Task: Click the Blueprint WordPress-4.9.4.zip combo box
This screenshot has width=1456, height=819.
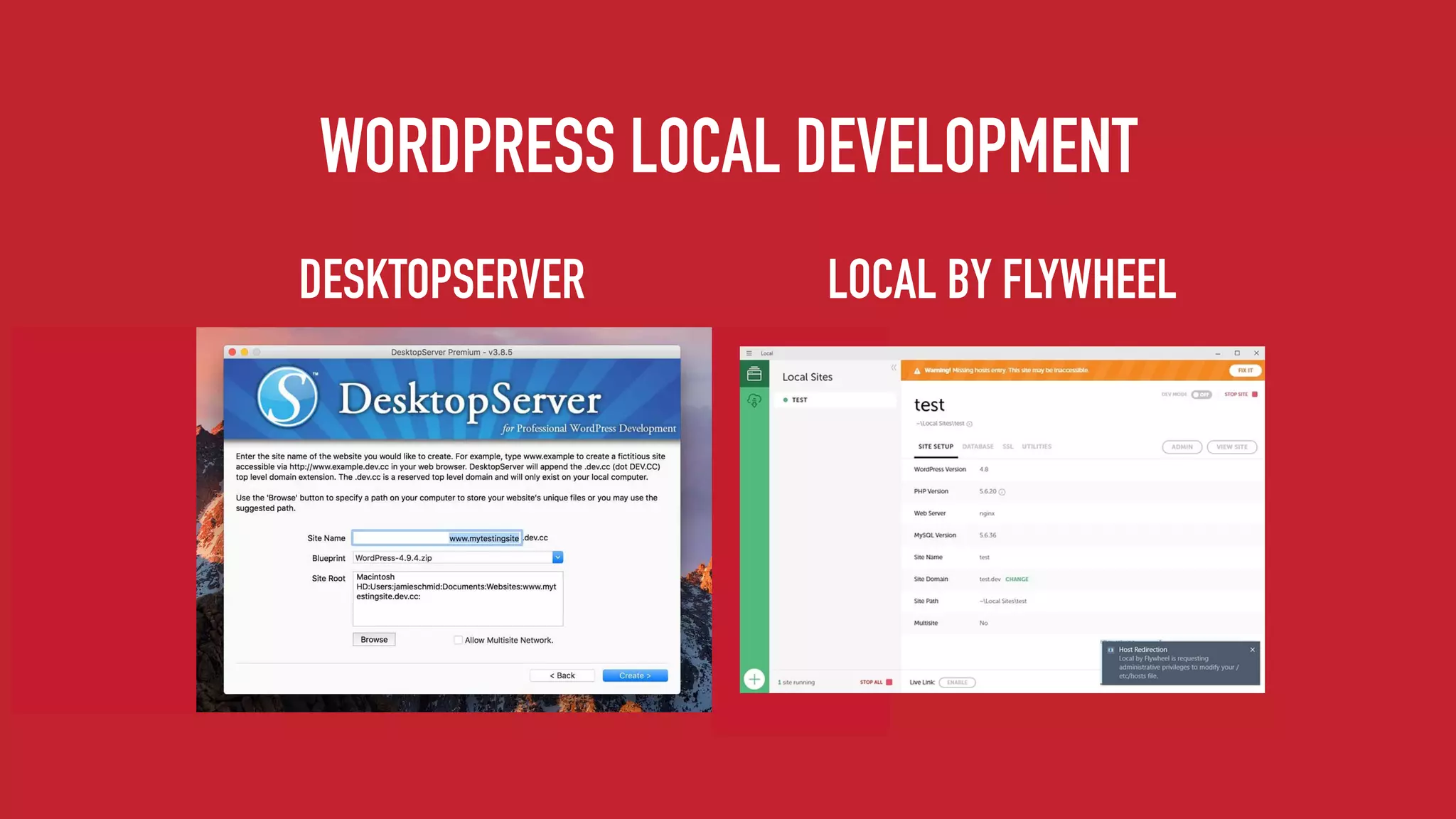Action: click(458, 558)
